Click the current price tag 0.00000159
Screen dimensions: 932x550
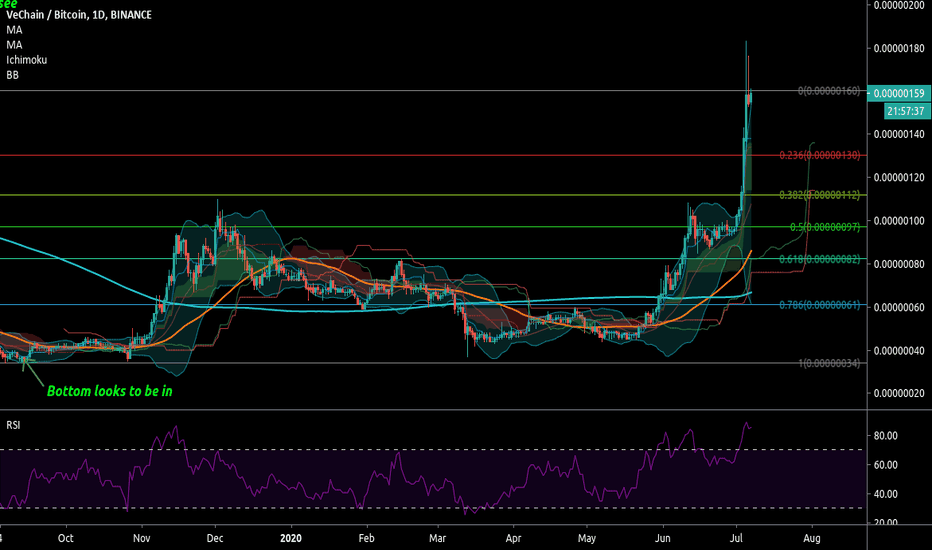pyautogui.click(x=899, y=93)
